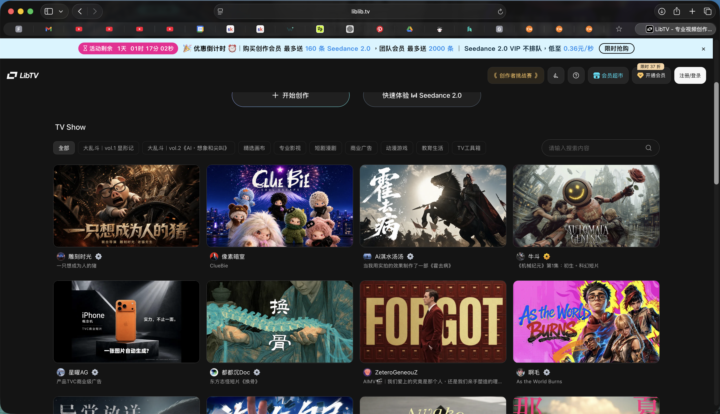Open the 创作者挑战赛 button

click(516, 75)
